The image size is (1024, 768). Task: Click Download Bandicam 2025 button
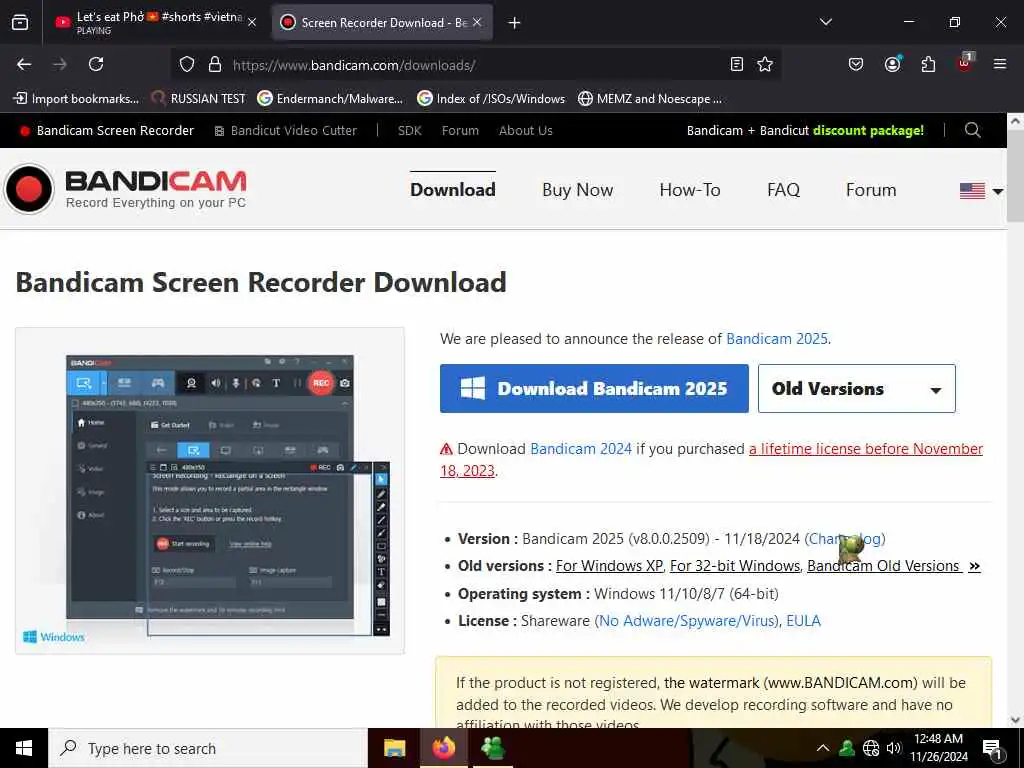point(594,389)
